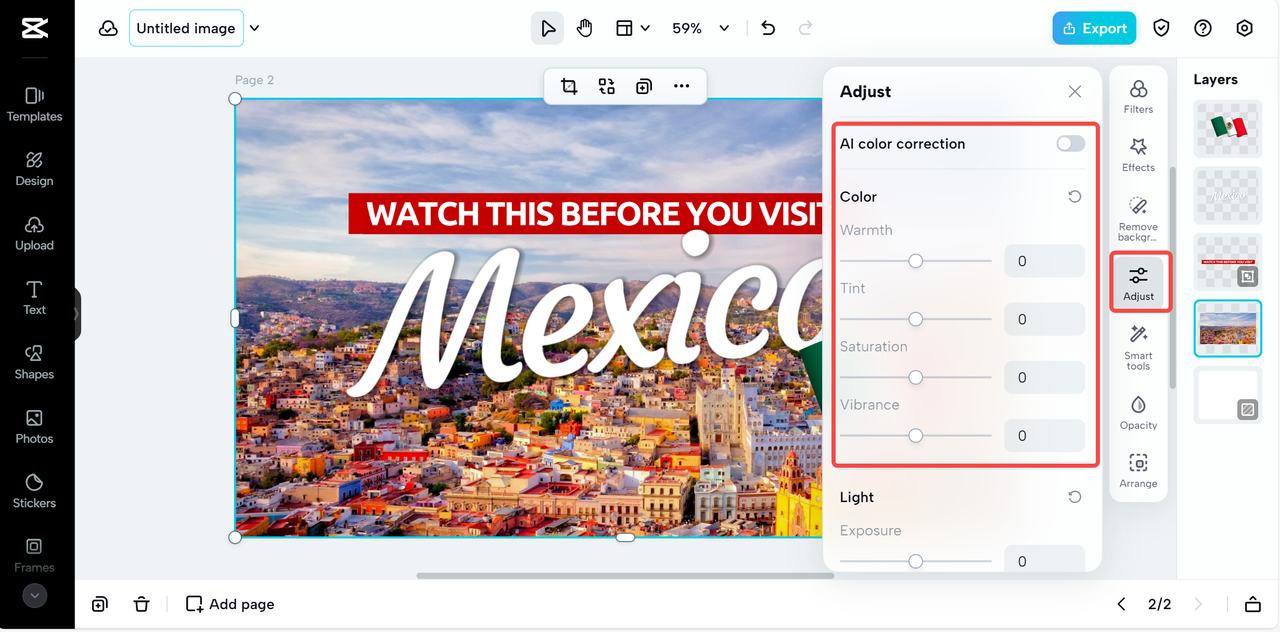The image size is (1280, 632).
Task: Reset the Color adjustments with the reset icon
Action: (x=1074, y=196)
